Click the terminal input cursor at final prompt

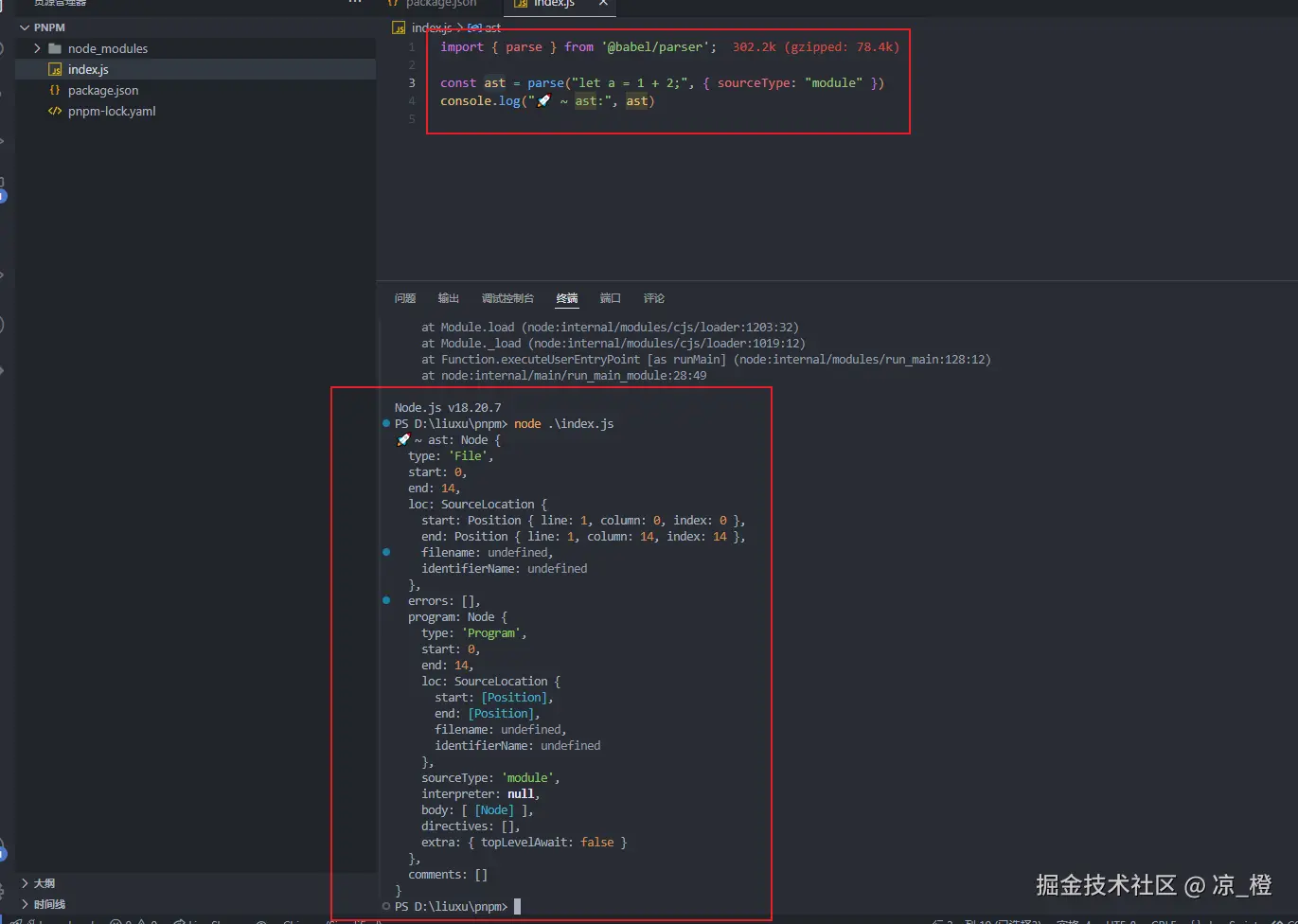(518, 906)
